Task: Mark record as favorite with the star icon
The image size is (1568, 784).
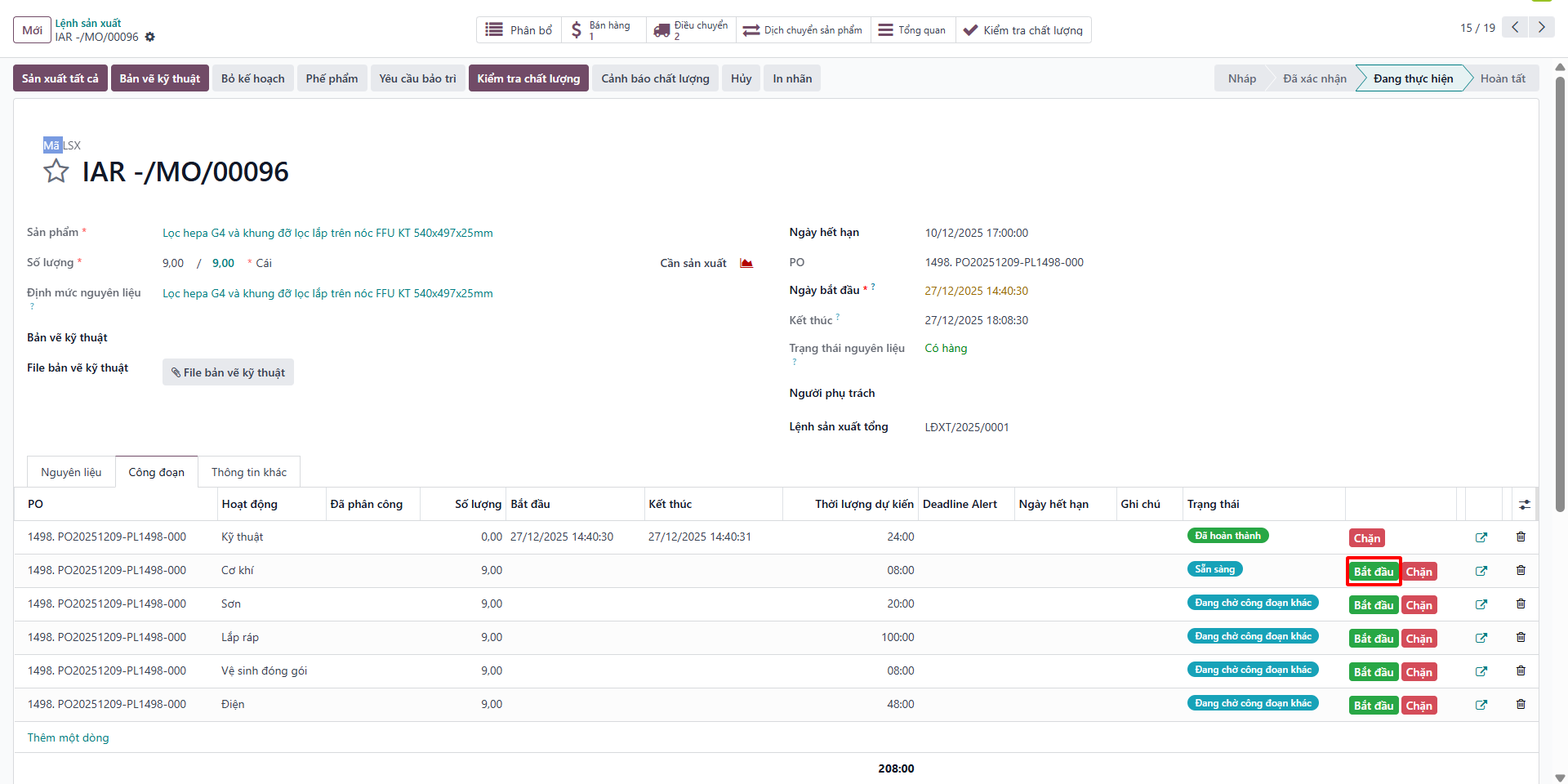Action: click(x=56, y=171)
